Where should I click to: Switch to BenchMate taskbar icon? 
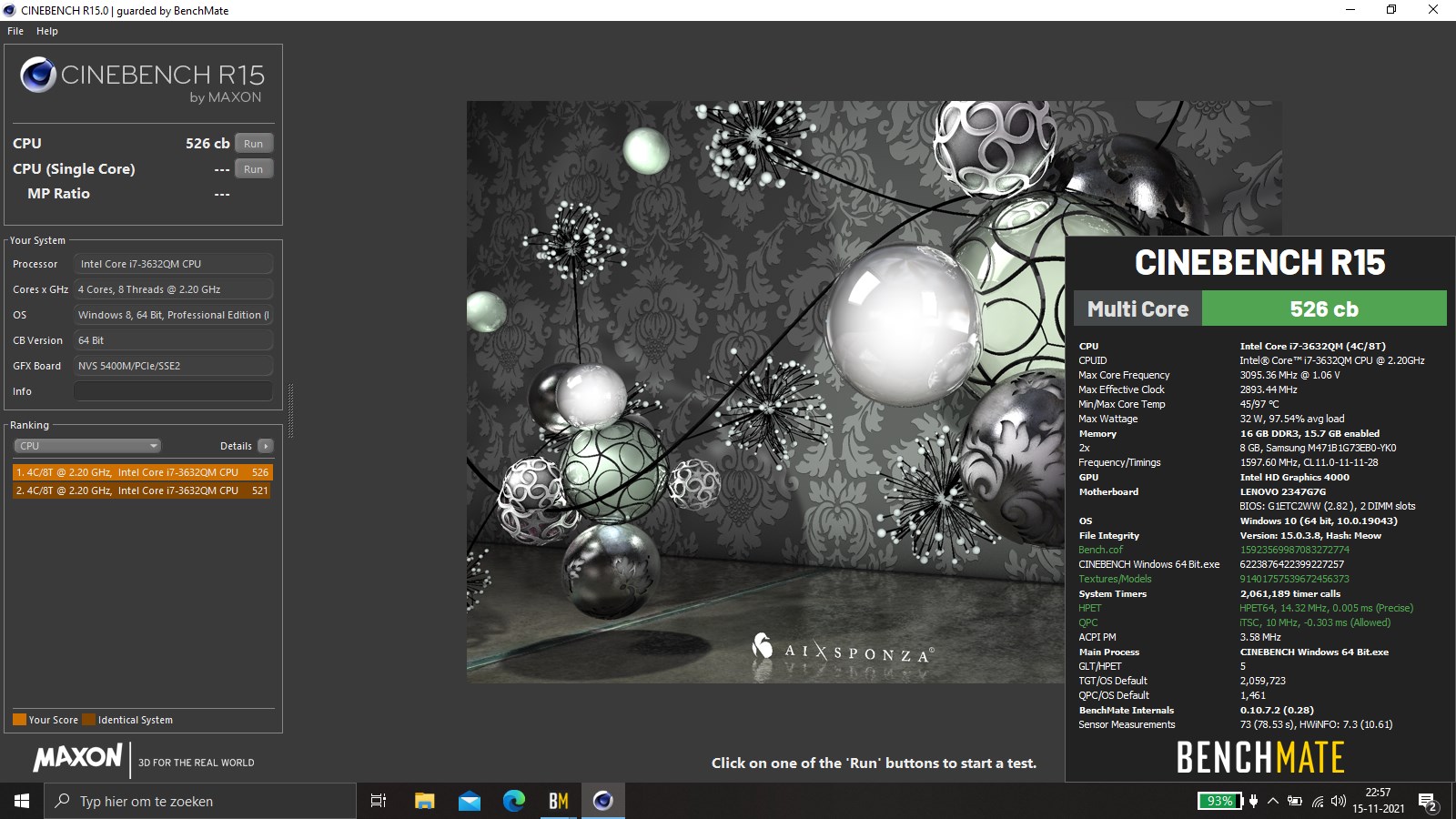559,801
